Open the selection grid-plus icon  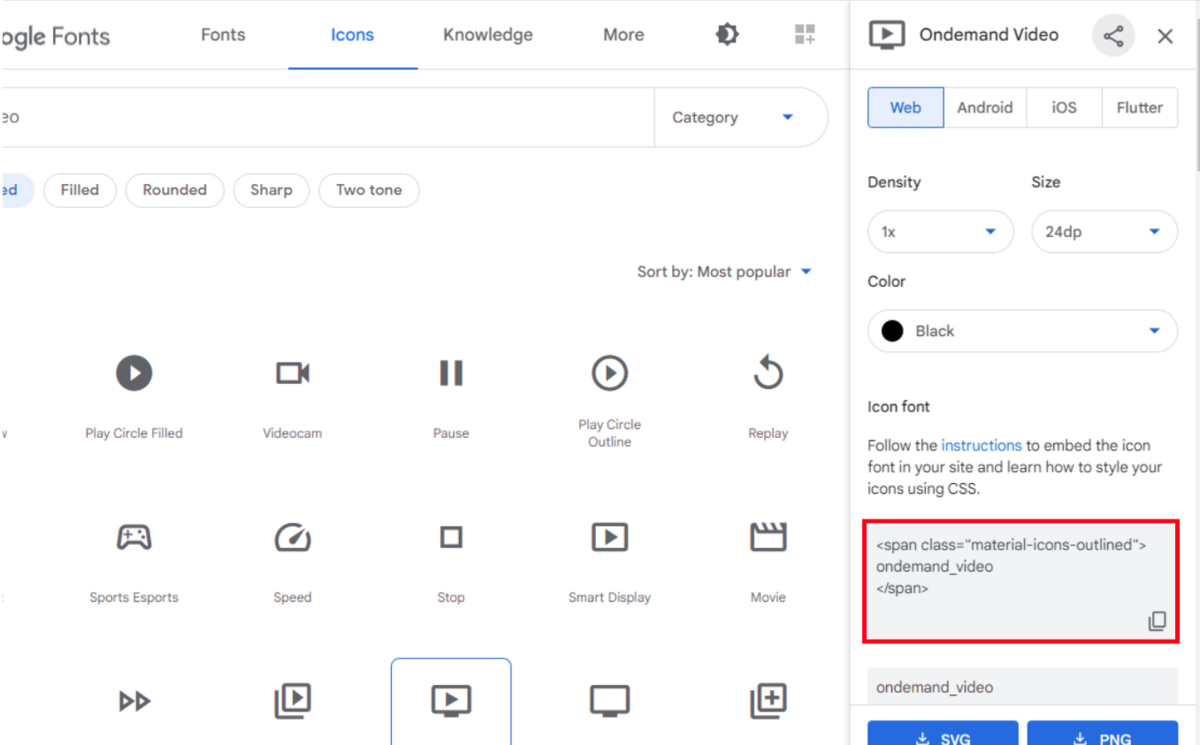(805, 35)
